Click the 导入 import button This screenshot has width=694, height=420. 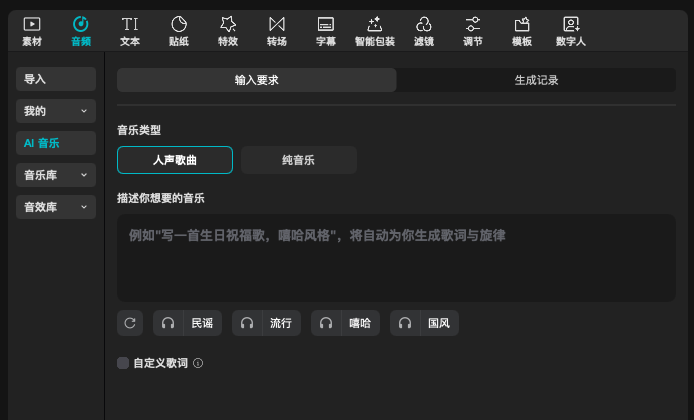[x=56, y=79]
